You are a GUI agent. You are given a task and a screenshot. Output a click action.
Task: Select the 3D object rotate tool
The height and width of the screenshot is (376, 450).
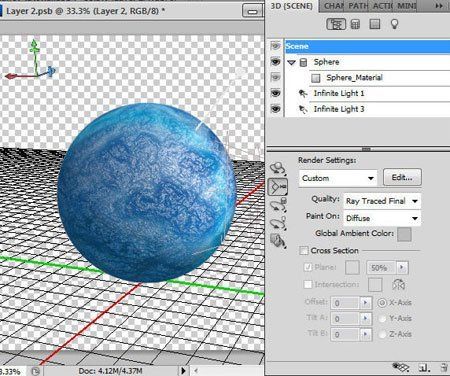(278, 168)
